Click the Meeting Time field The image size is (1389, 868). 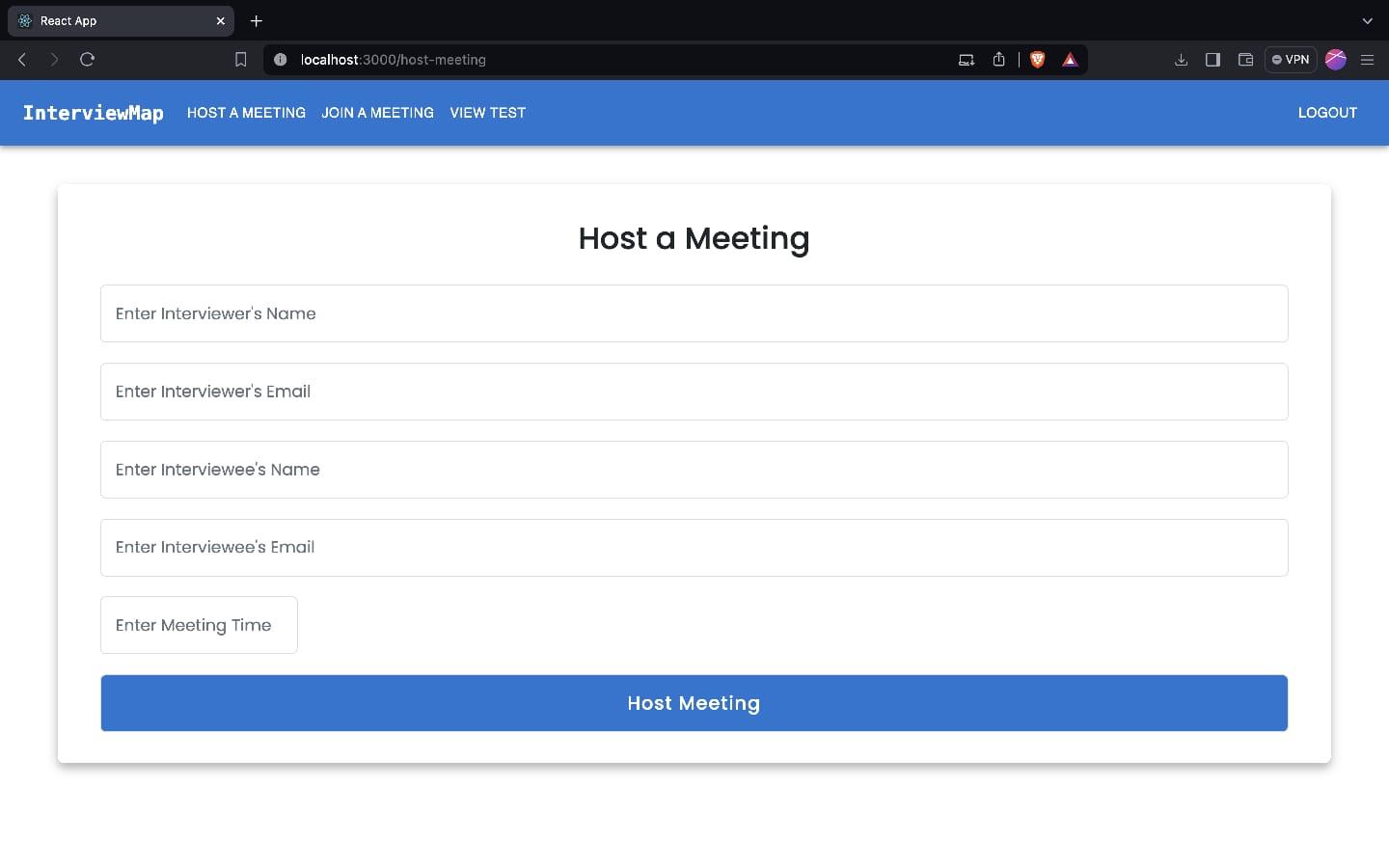[x=199, y=625]
